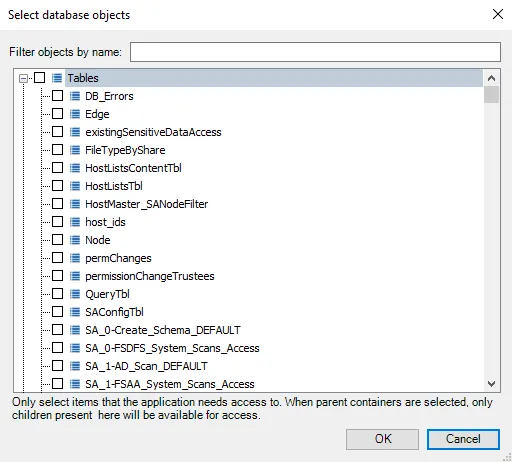Click the OK button

pyautogui.click(x=382, y=439)
